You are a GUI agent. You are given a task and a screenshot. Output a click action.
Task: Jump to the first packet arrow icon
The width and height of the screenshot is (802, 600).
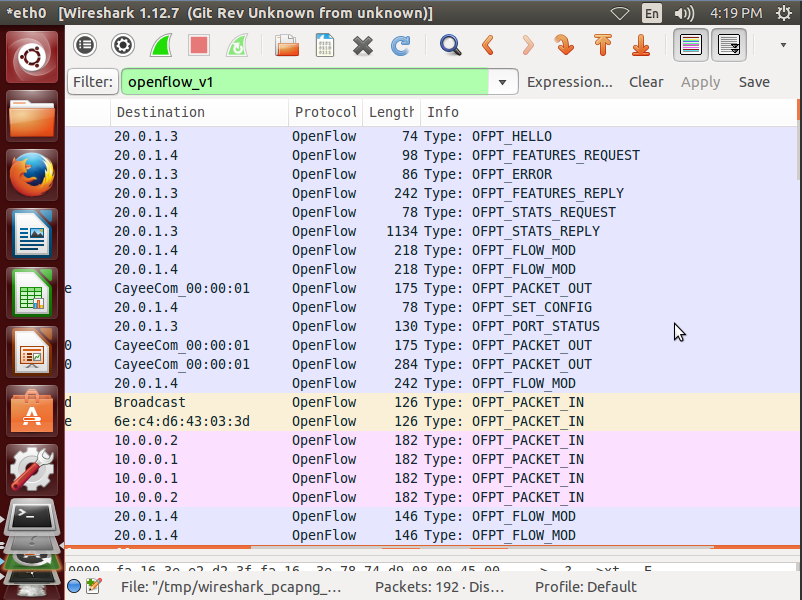coord(603,46)
